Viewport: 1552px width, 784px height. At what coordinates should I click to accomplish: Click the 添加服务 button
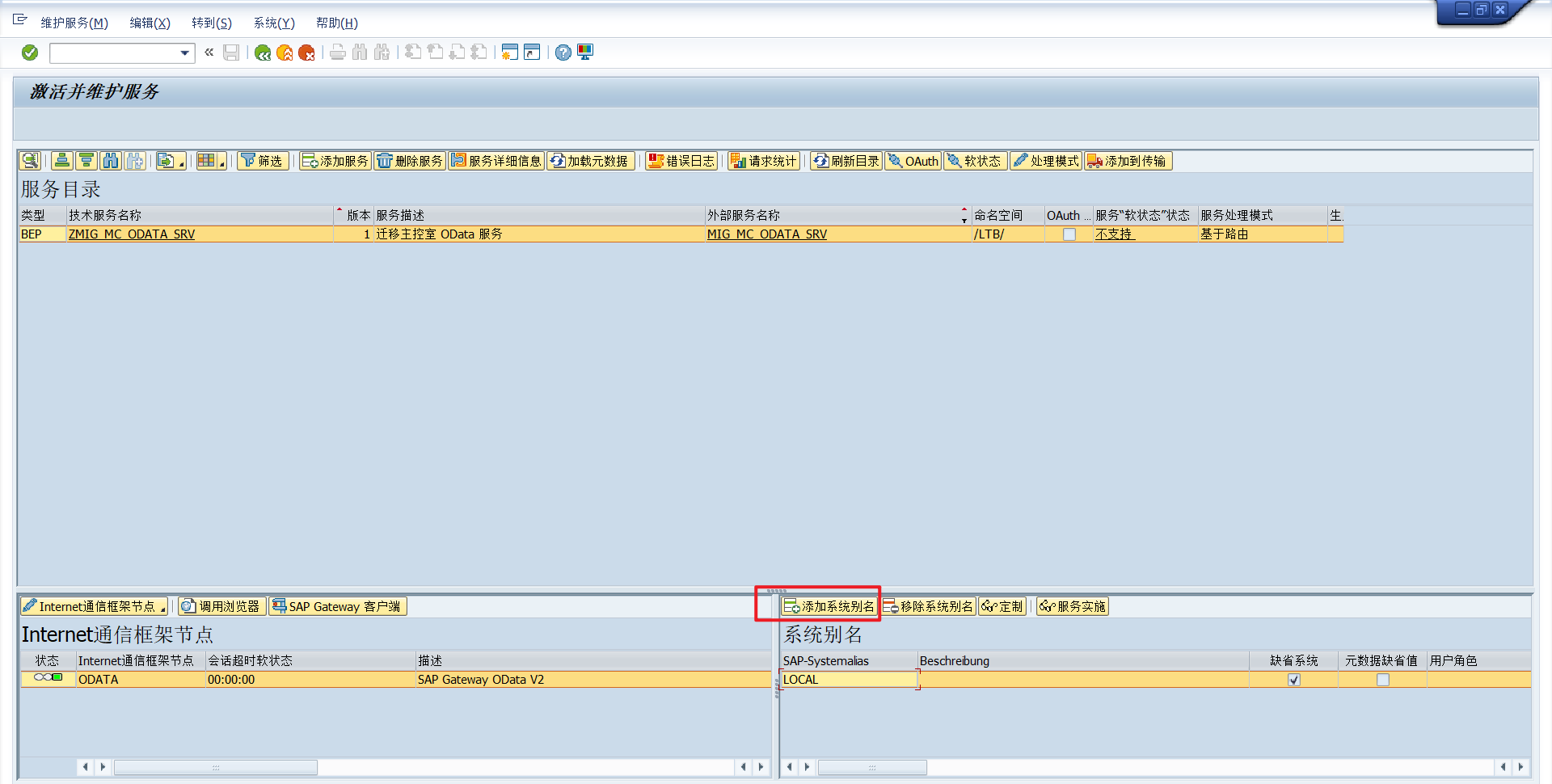point(335,161)
